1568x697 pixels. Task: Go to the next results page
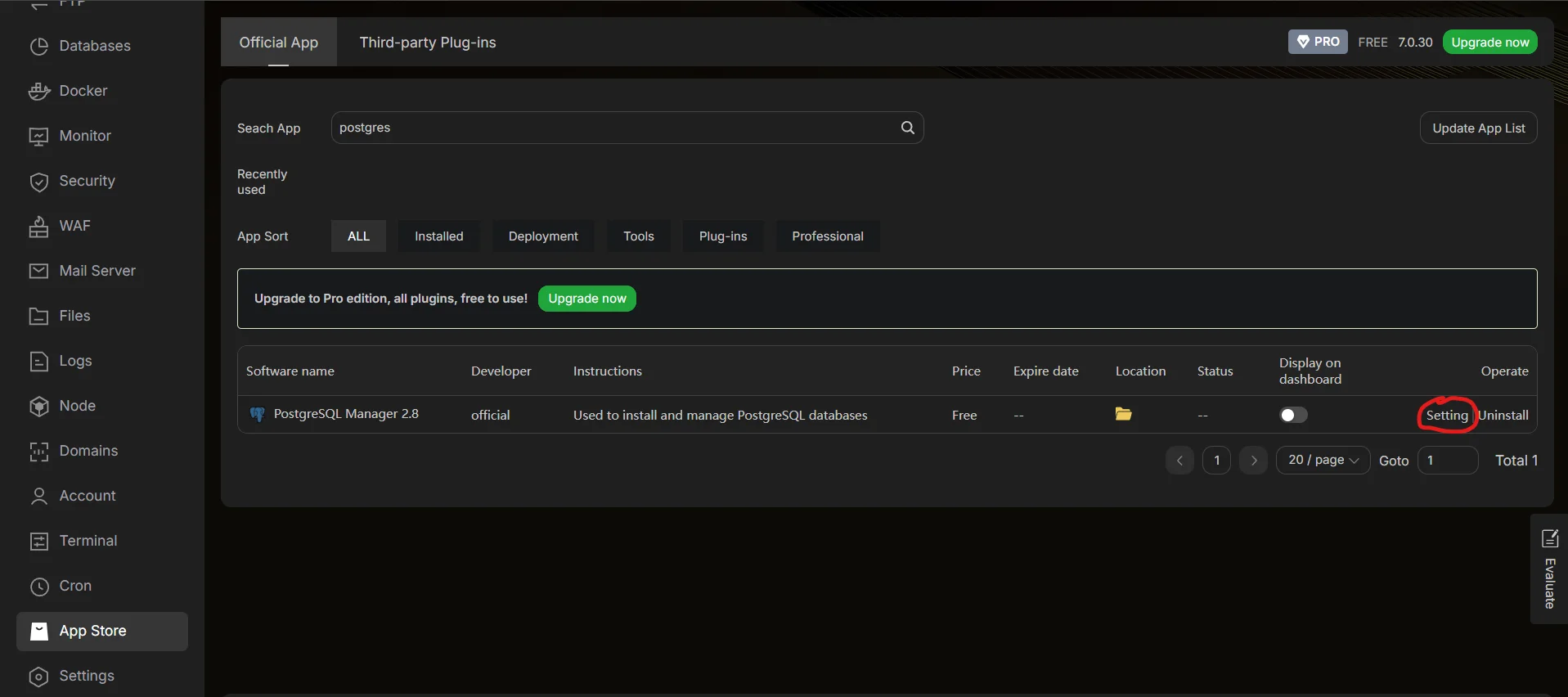(x=1253, y=461)
